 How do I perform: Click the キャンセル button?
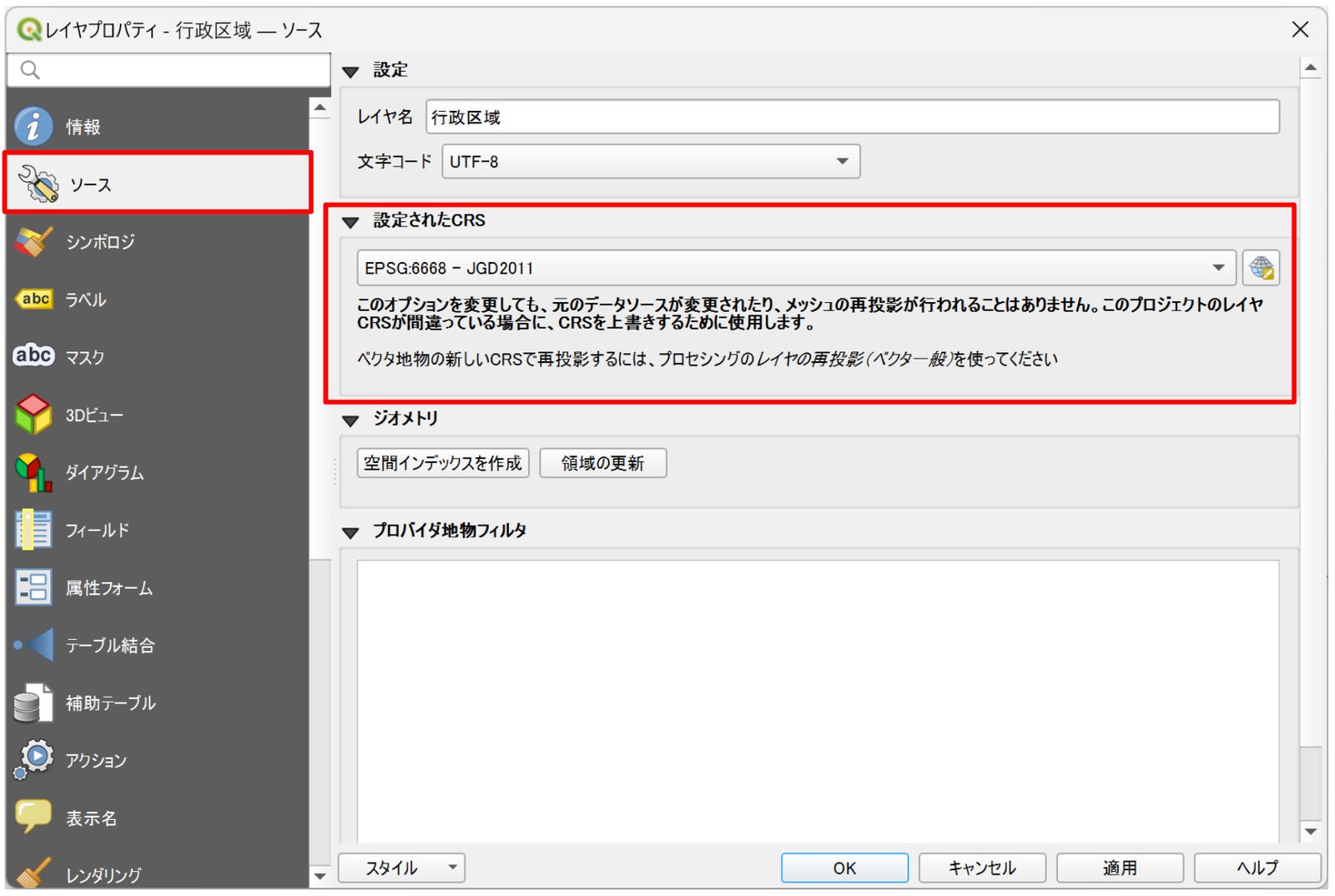[x=982, y=868]
